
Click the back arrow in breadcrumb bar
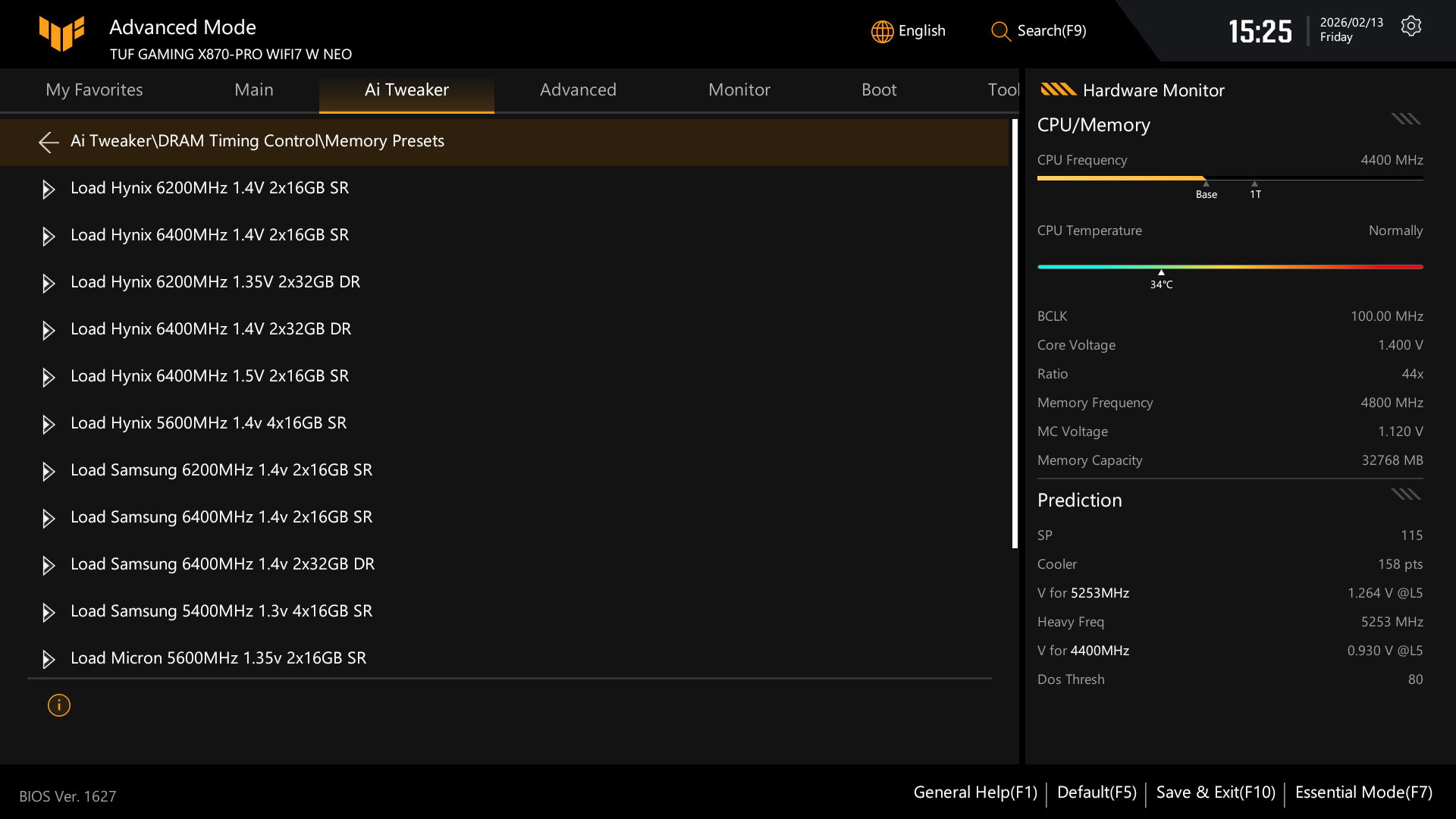49,142
